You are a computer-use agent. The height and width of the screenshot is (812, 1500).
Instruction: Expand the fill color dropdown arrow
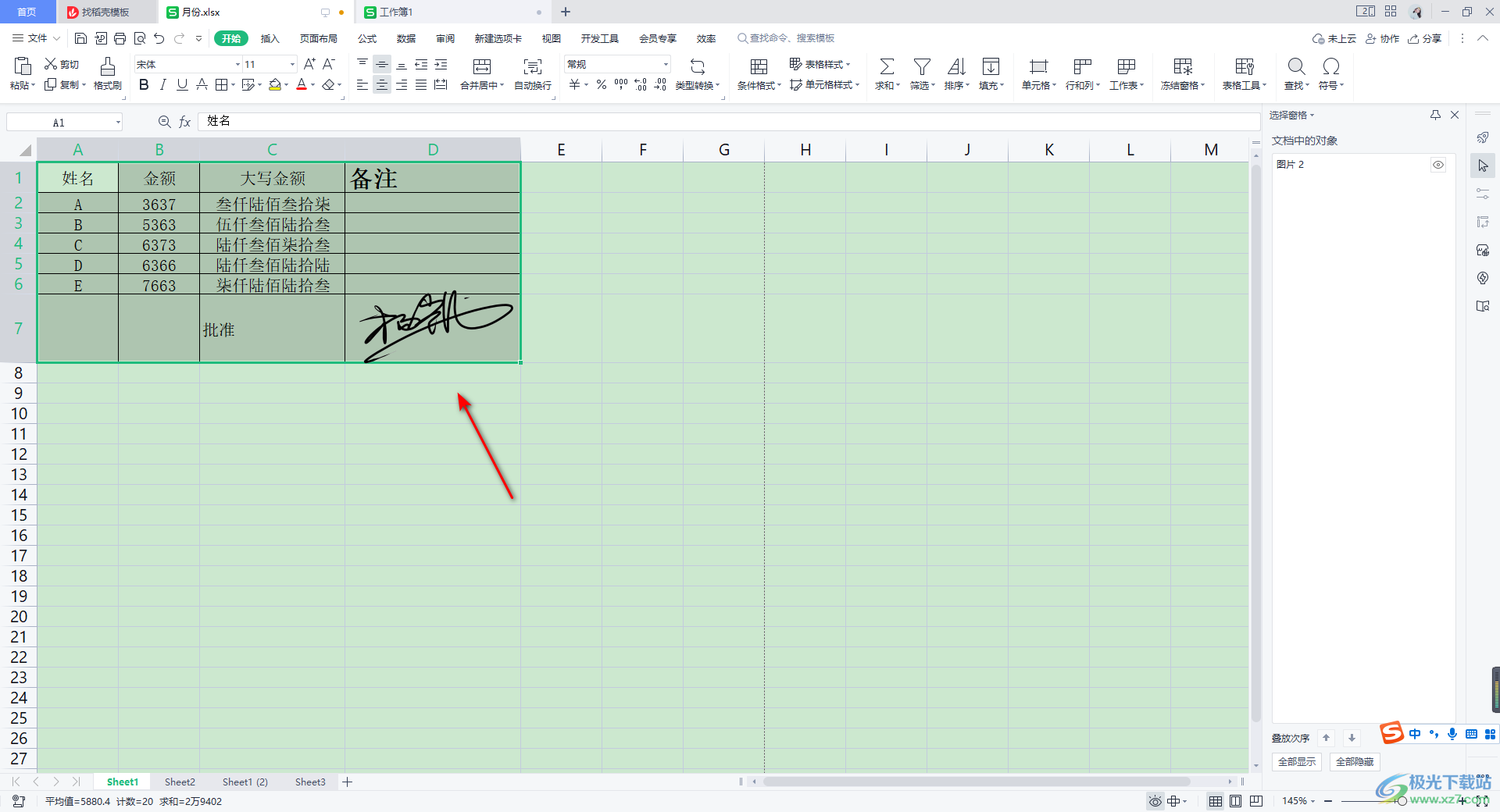pyautogui.click(x=287, y=85)
